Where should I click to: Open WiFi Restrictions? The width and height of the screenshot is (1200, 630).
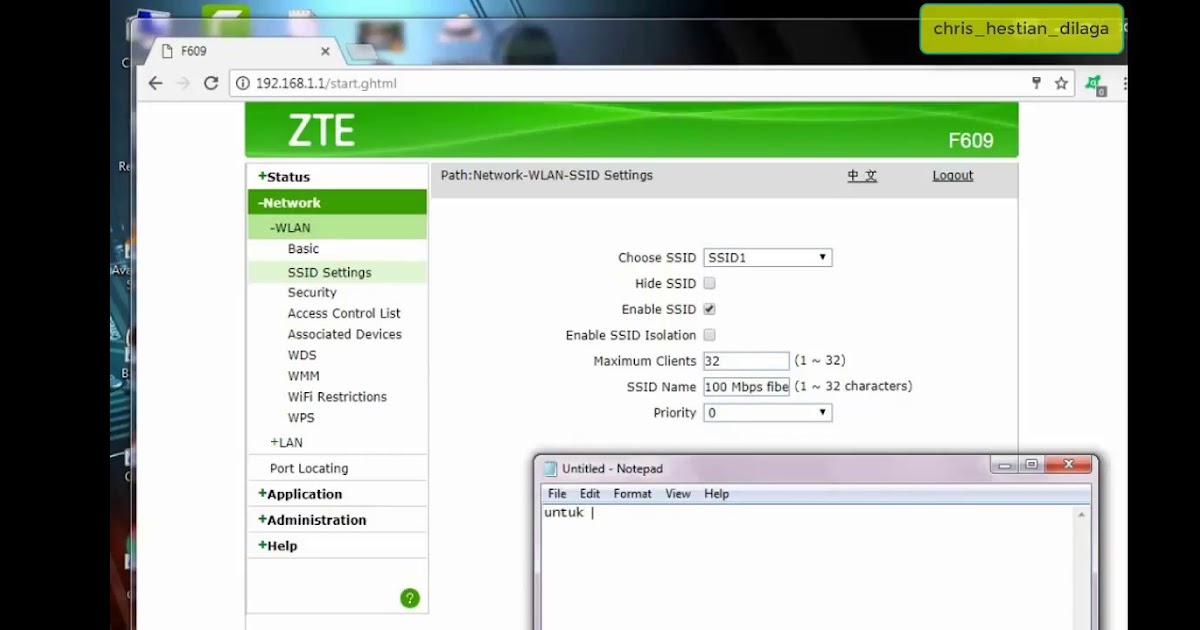tap(337, 397)
